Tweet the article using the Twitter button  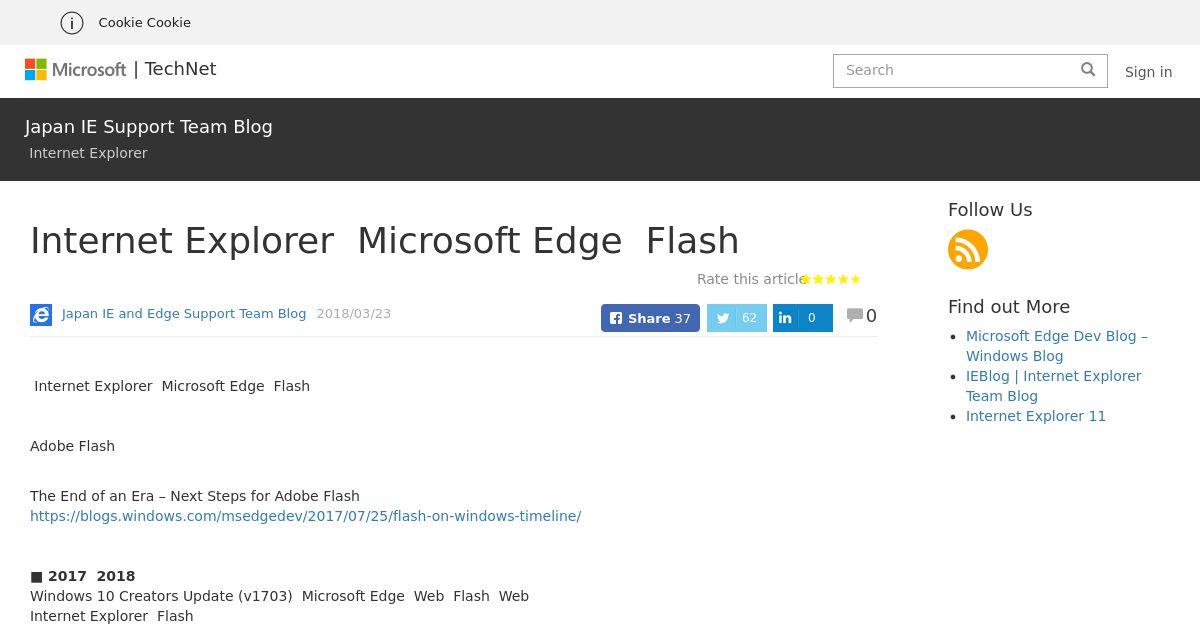pos(737,318)
